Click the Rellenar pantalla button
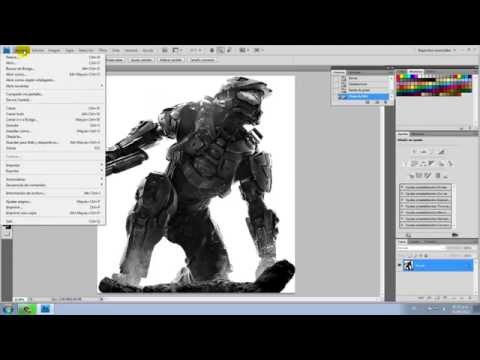Screen dimensions: 480x360 171,60
